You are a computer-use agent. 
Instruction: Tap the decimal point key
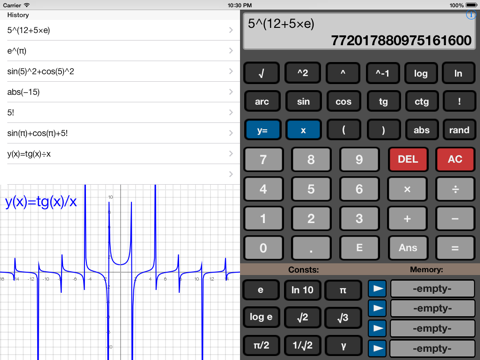tap(311, 248)
